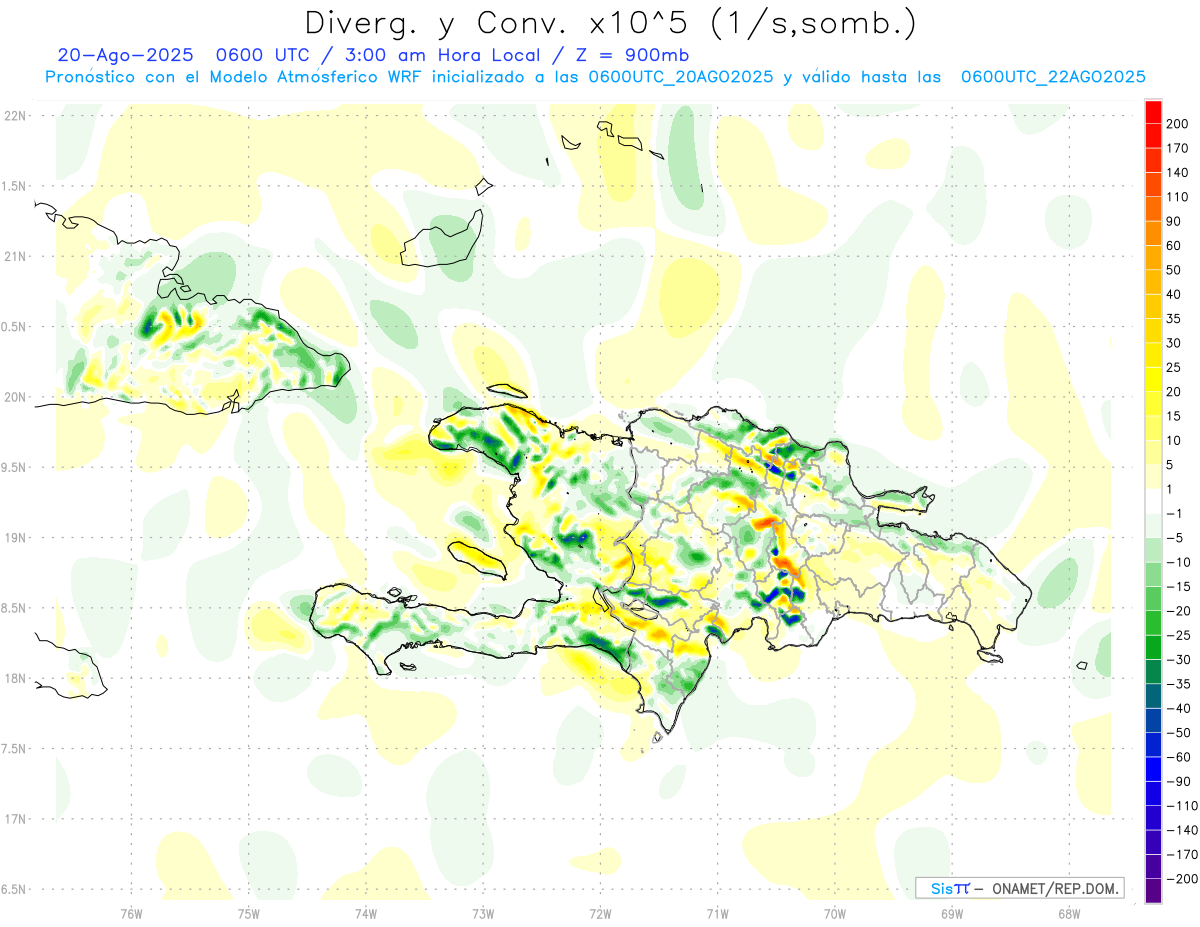The image size is (1200, 927).
Task: Click the colorbar value "140"
Action: 1178,172
